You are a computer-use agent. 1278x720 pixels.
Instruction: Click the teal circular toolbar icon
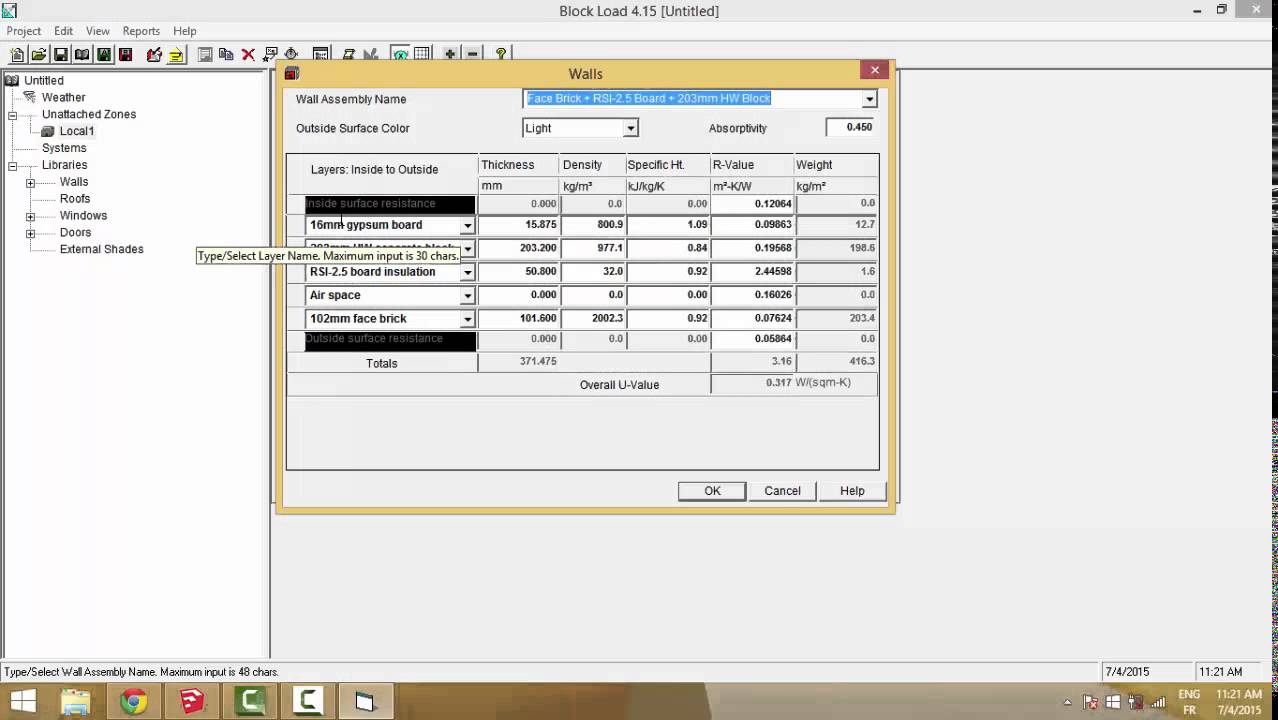click(x=401, y=55)
